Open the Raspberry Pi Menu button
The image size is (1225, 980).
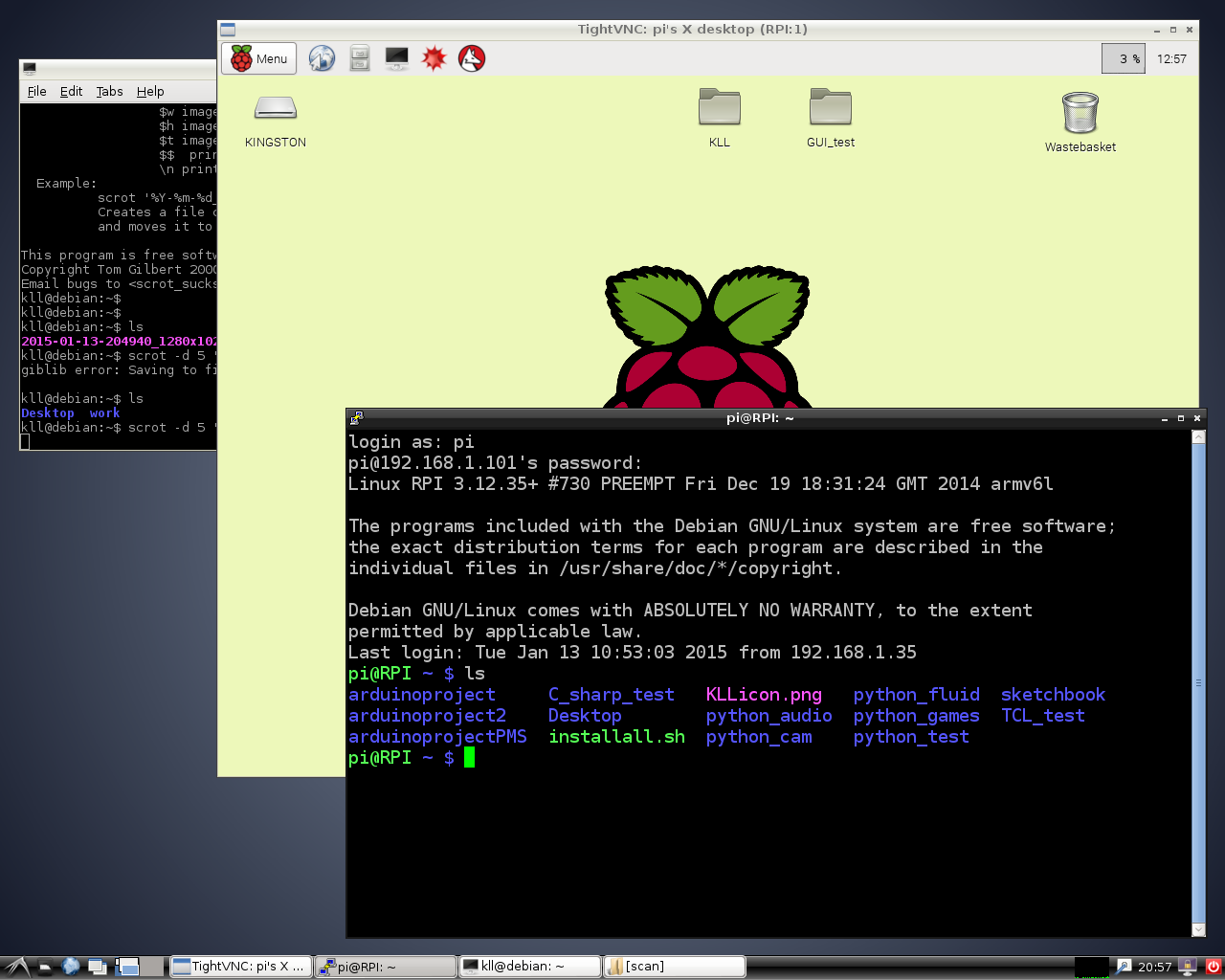point(259,58)
